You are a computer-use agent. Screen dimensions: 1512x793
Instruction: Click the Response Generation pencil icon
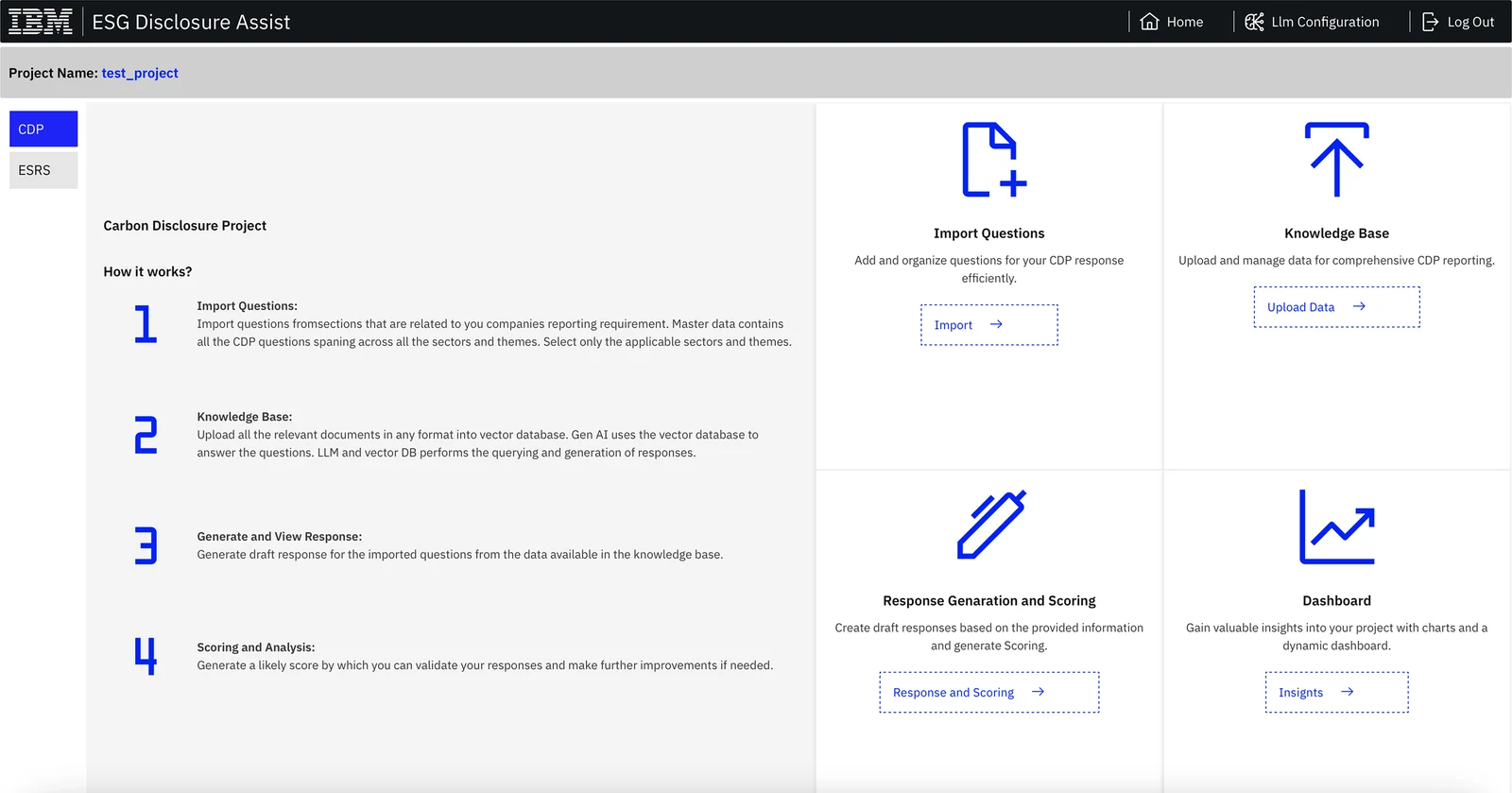pyautogui.click(x=991, y=525)
